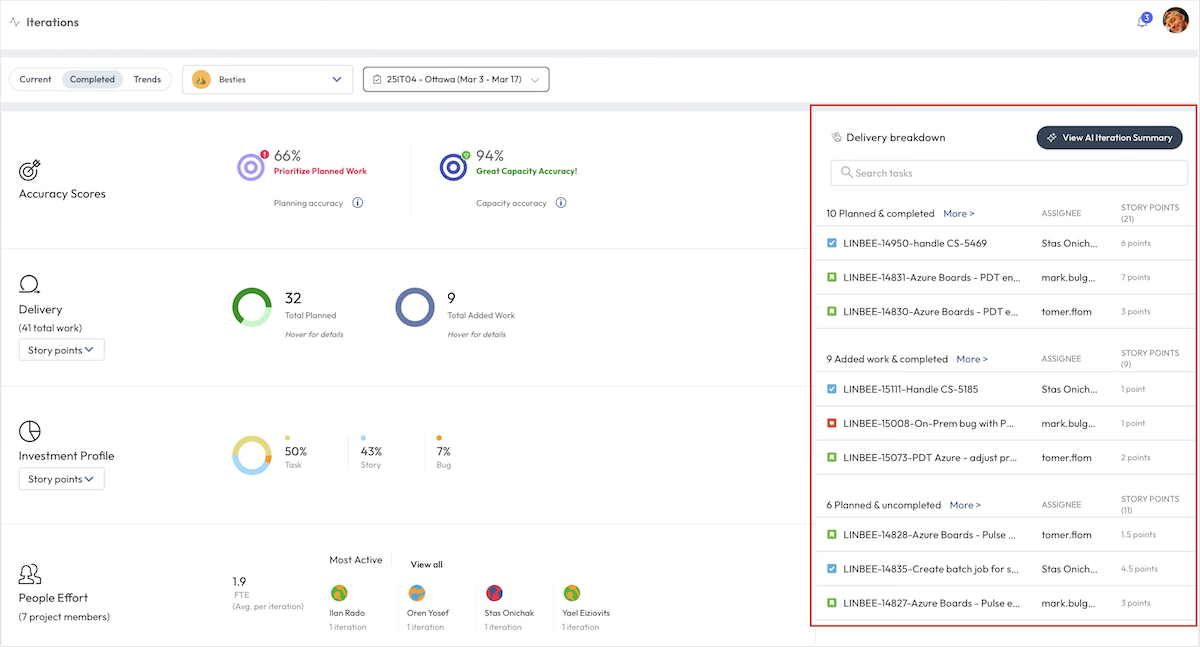1200x647 pixels.
Task: Click the Investment Profile donut chart
Action: pyautogui.click(x=251, y=455)
